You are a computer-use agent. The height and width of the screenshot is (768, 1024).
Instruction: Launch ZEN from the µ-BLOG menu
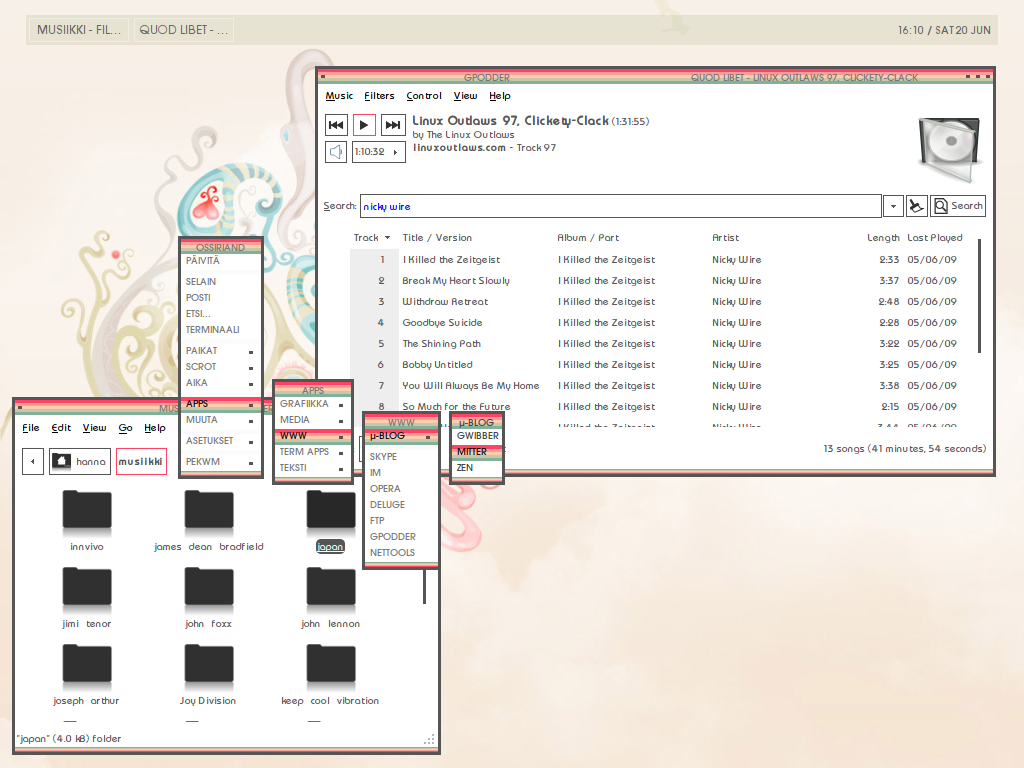(477, 468)
